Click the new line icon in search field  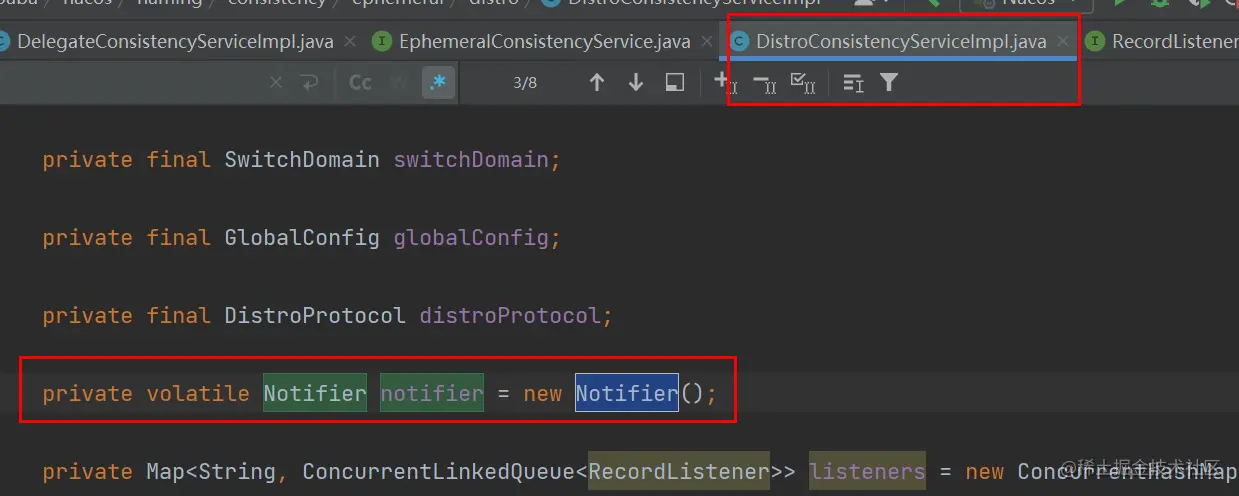coord(309,83)
